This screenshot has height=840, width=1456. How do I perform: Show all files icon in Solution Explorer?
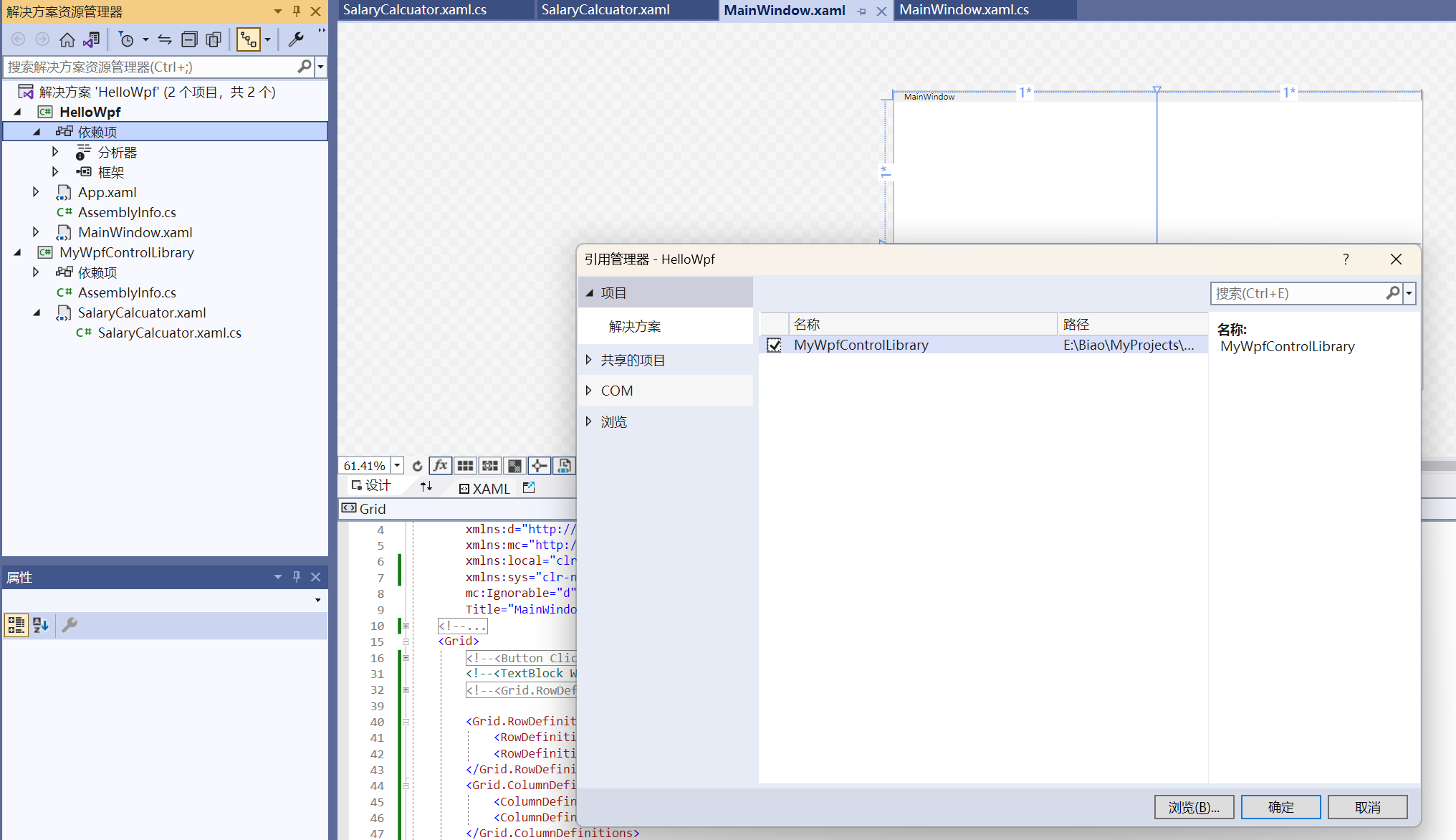point(214,39)
